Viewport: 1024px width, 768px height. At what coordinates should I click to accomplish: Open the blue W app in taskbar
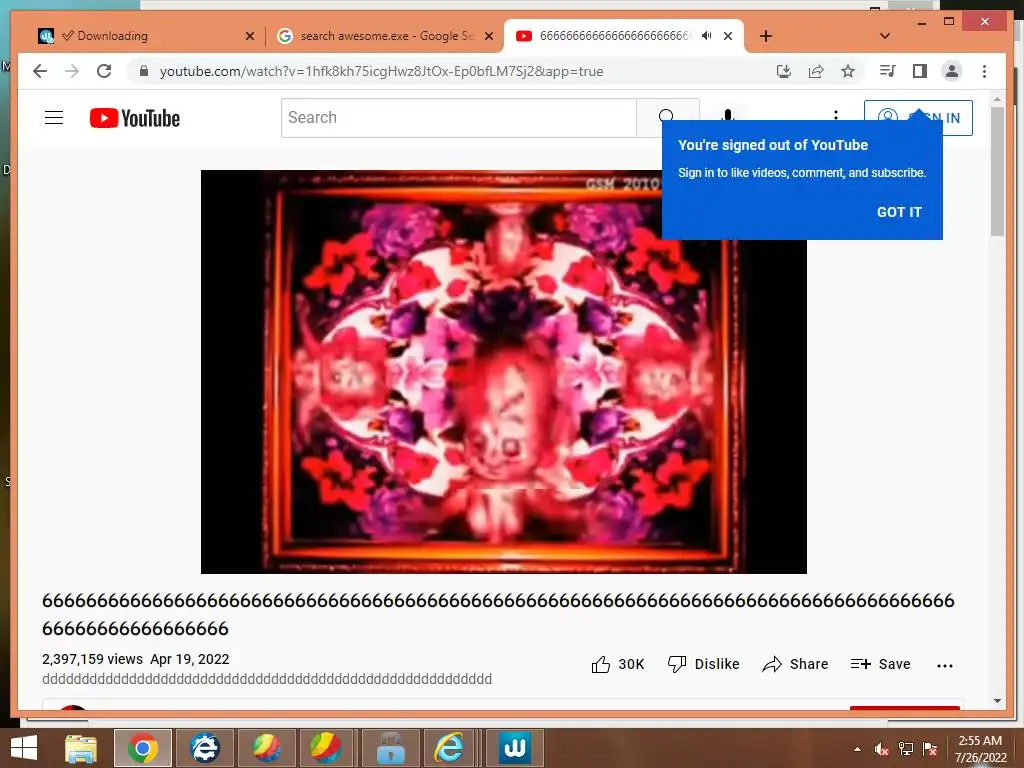tap(515, 748)
